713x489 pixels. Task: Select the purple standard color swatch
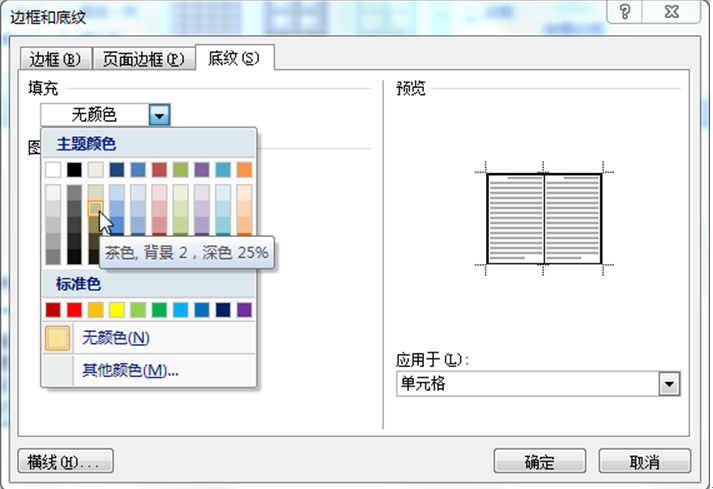(245, 310)
